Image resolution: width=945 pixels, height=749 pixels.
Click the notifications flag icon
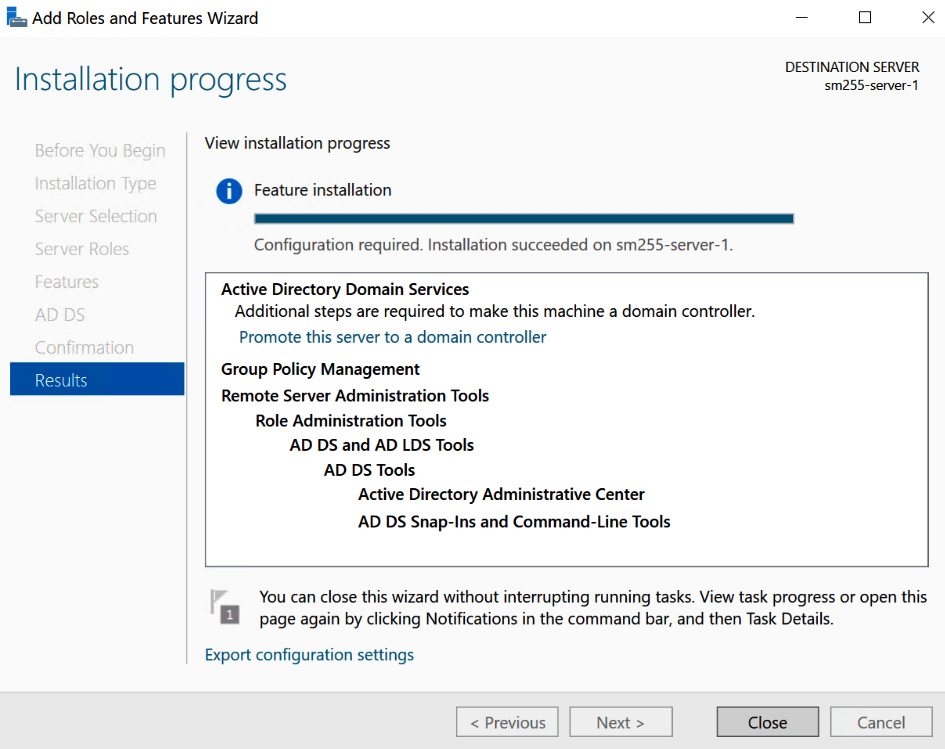225,607
